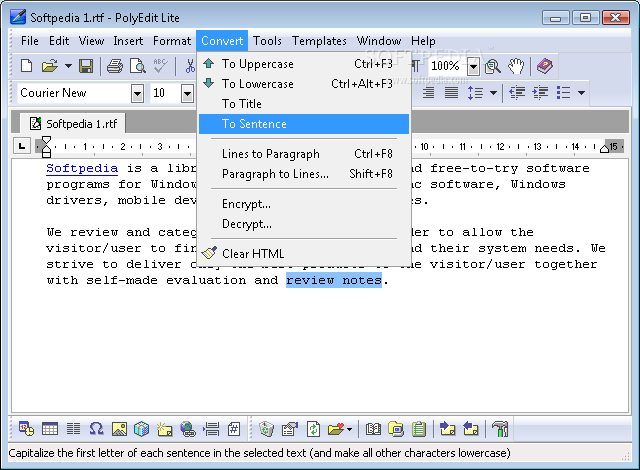Click the 100% zoom value field
Viewport: 640px width, 470px height.
pos(446,66)
